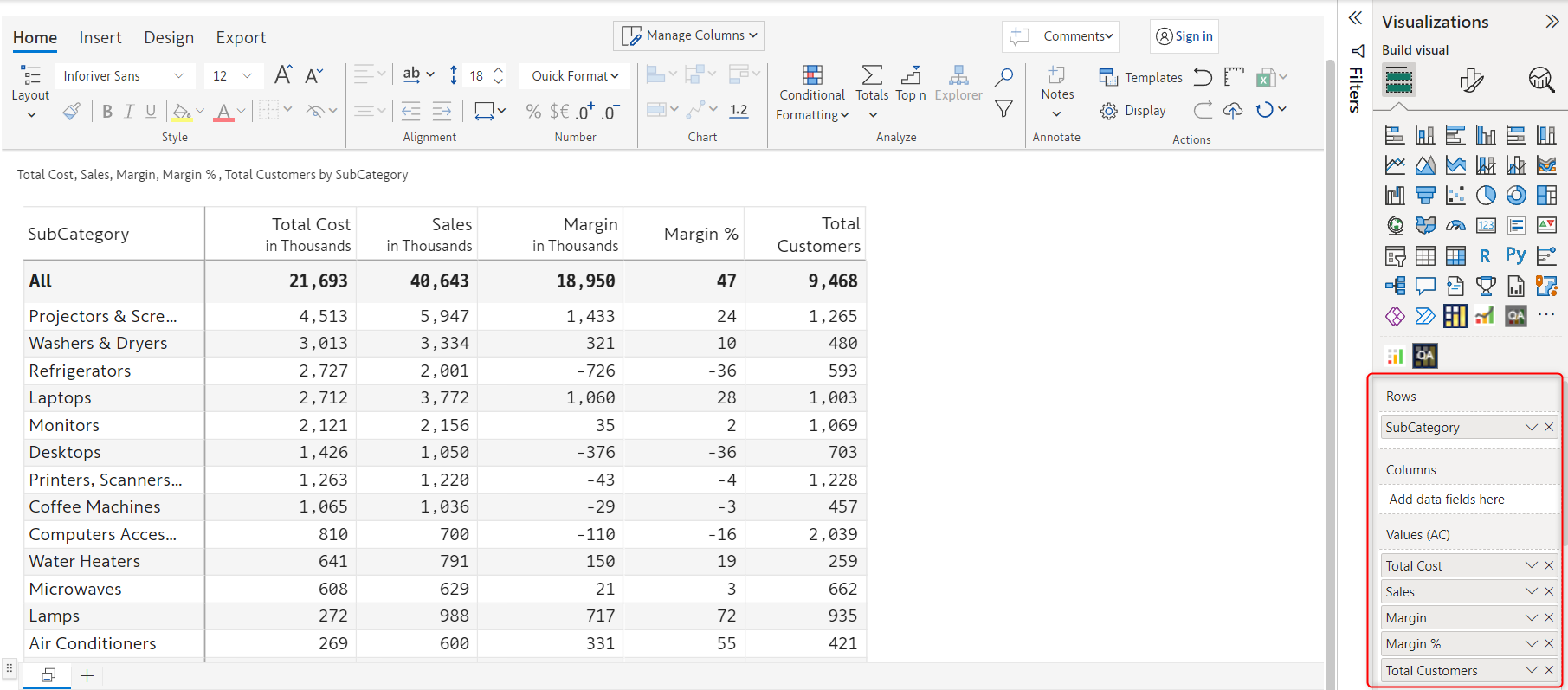Click the Totals sigma icon

(x=872, y=75)
